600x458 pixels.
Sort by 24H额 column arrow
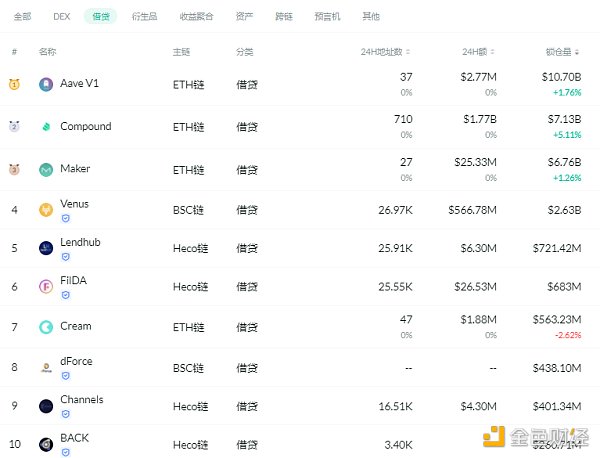pos(492,52)
